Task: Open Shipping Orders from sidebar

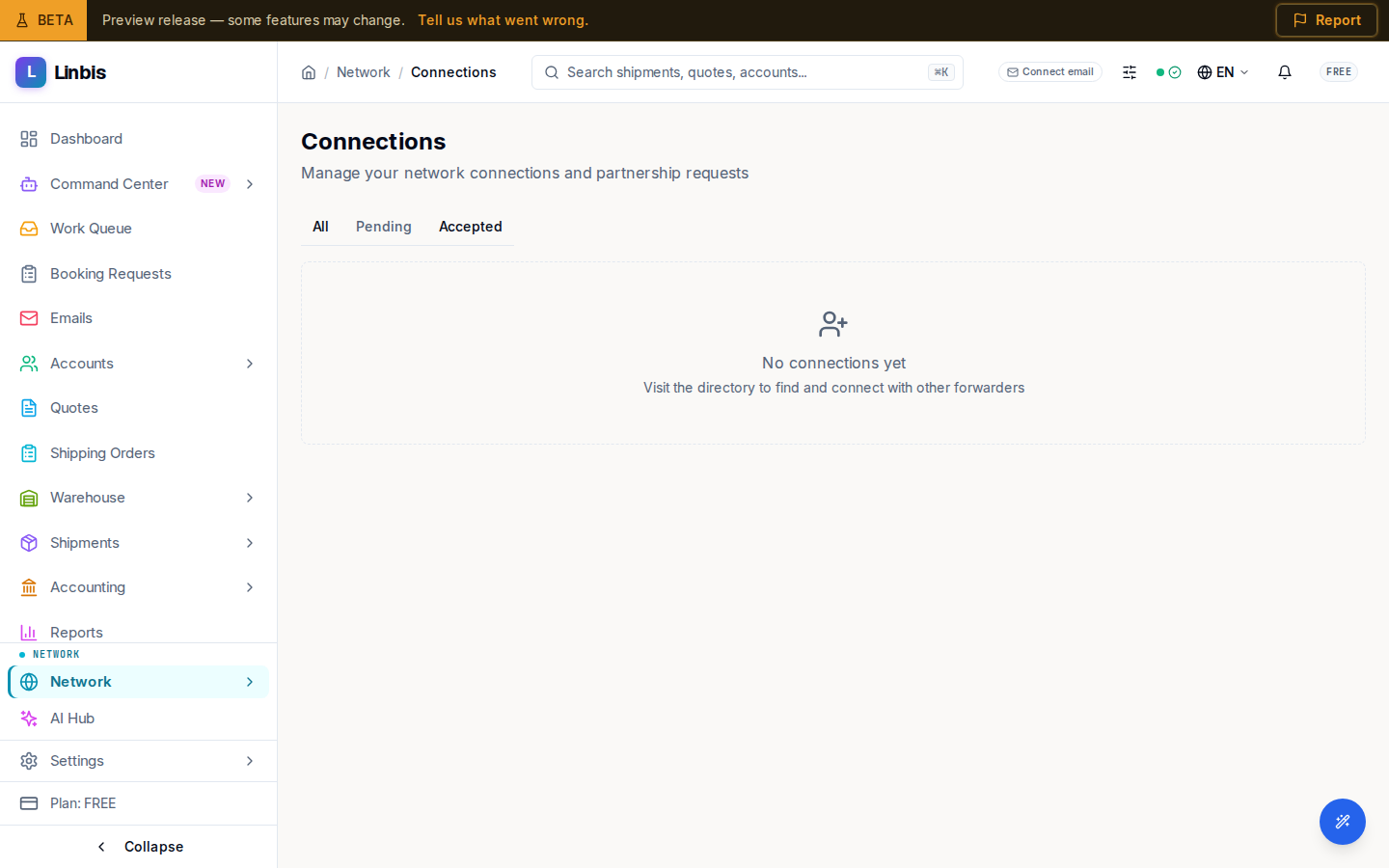Action: (138, 453)
